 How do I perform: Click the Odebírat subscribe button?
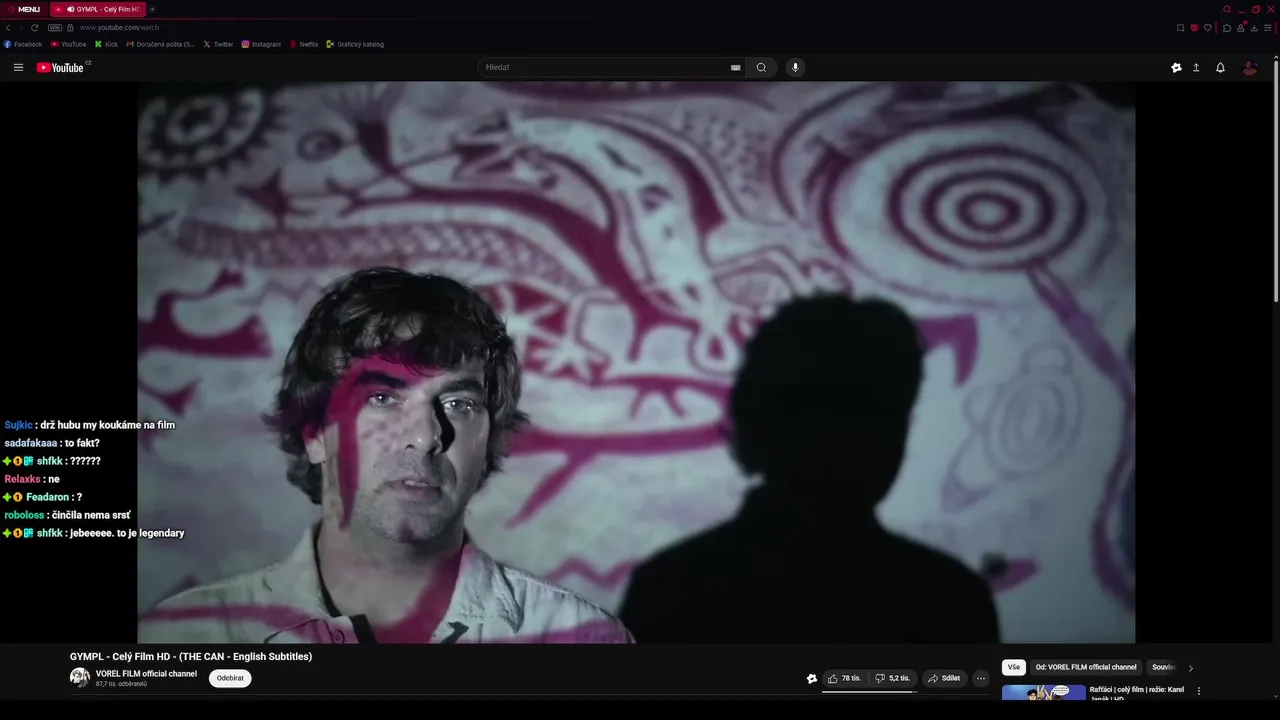[230, 678]
